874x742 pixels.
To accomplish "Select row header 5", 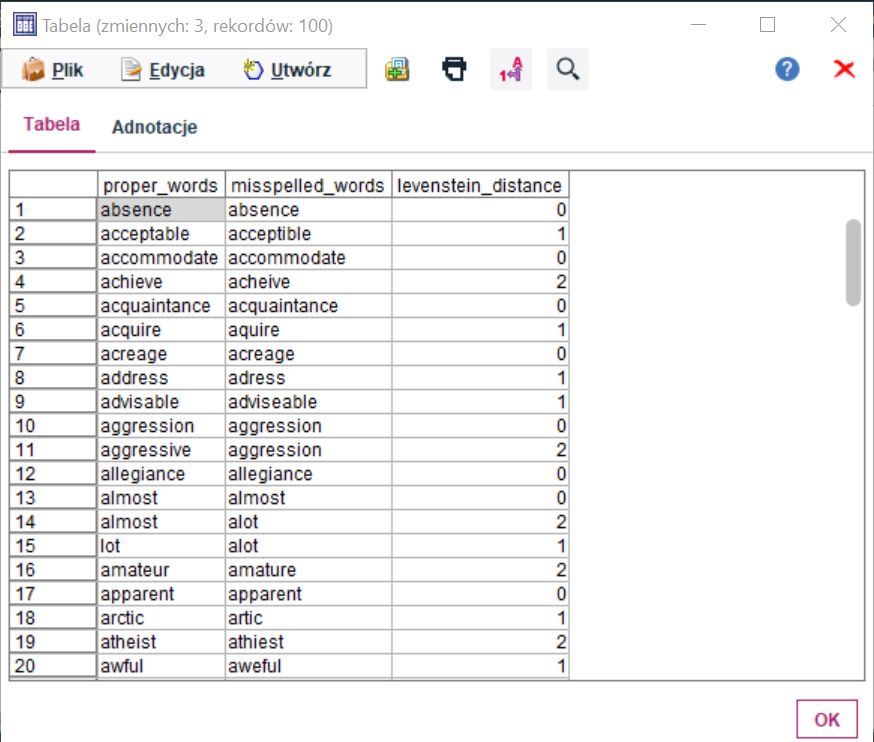I will [x=53, y=305].
